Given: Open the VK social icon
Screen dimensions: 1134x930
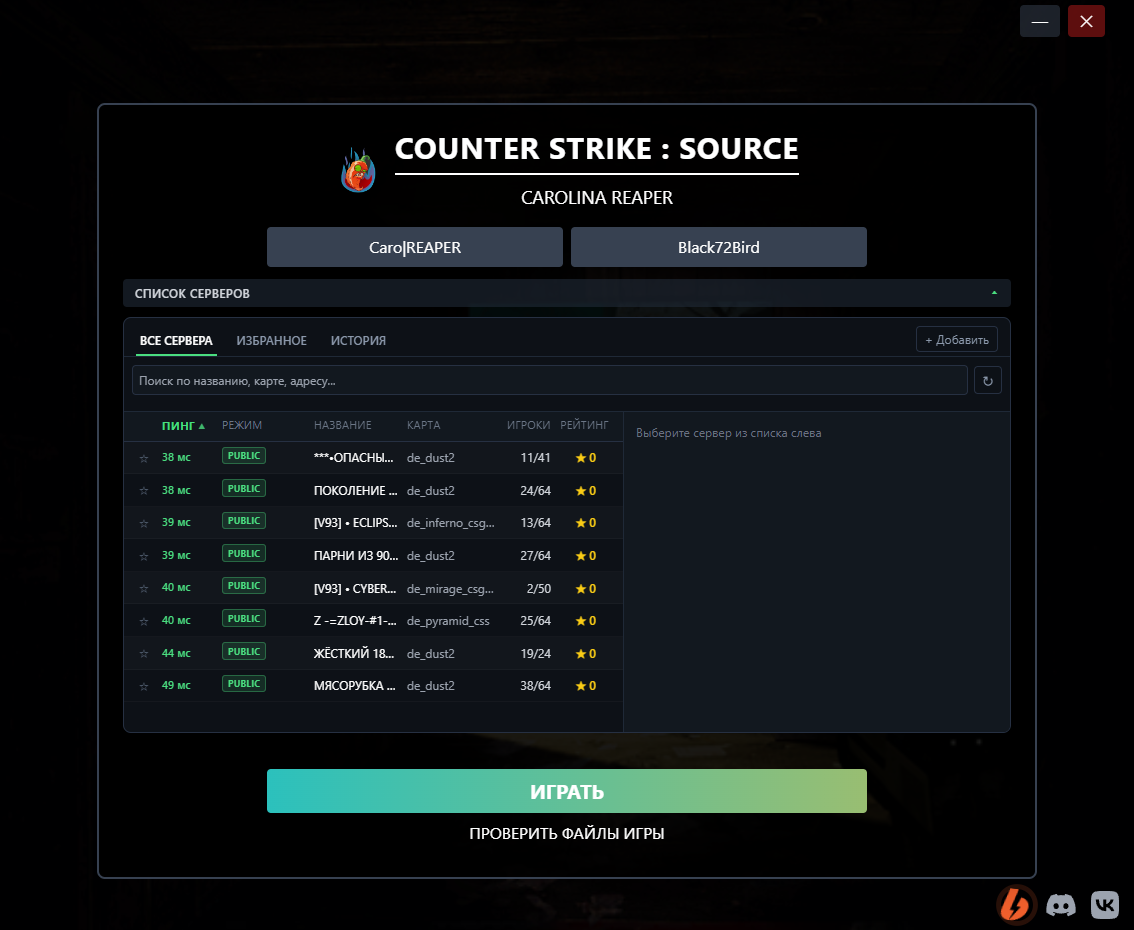Looking at the screenshot, I should point(1104,905).
